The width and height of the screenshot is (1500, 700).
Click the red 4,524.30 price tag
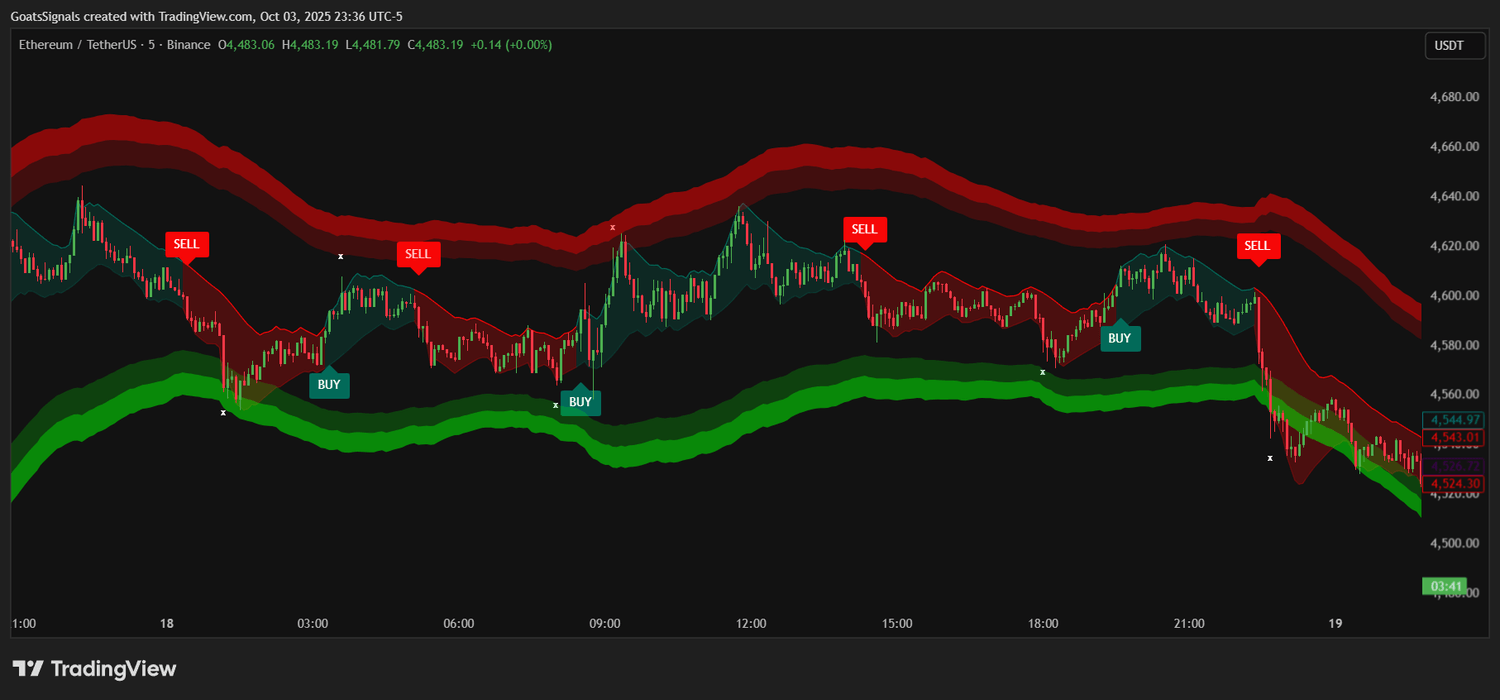click(x=1454, y=483)
